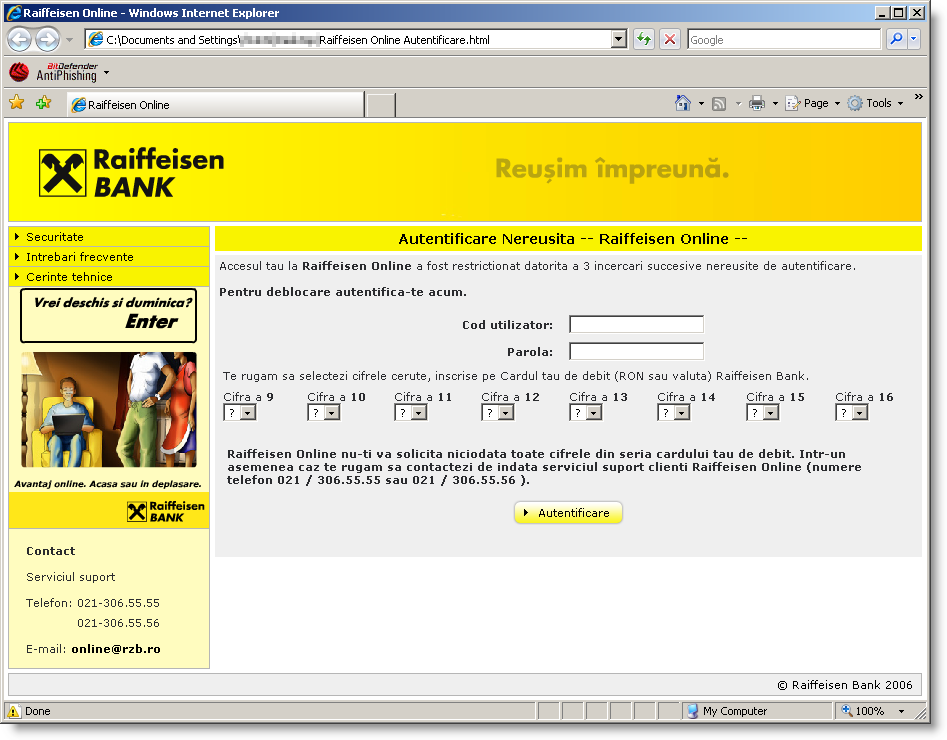
Task: Go forward with the browser Forward arrow
Action: tap(48, 40)
